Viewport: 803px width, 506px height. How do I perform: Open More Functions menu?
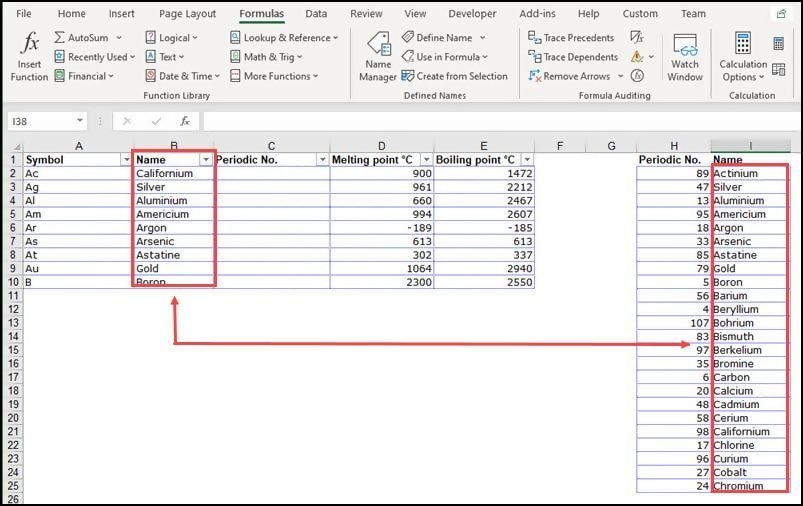pos(274,76)
